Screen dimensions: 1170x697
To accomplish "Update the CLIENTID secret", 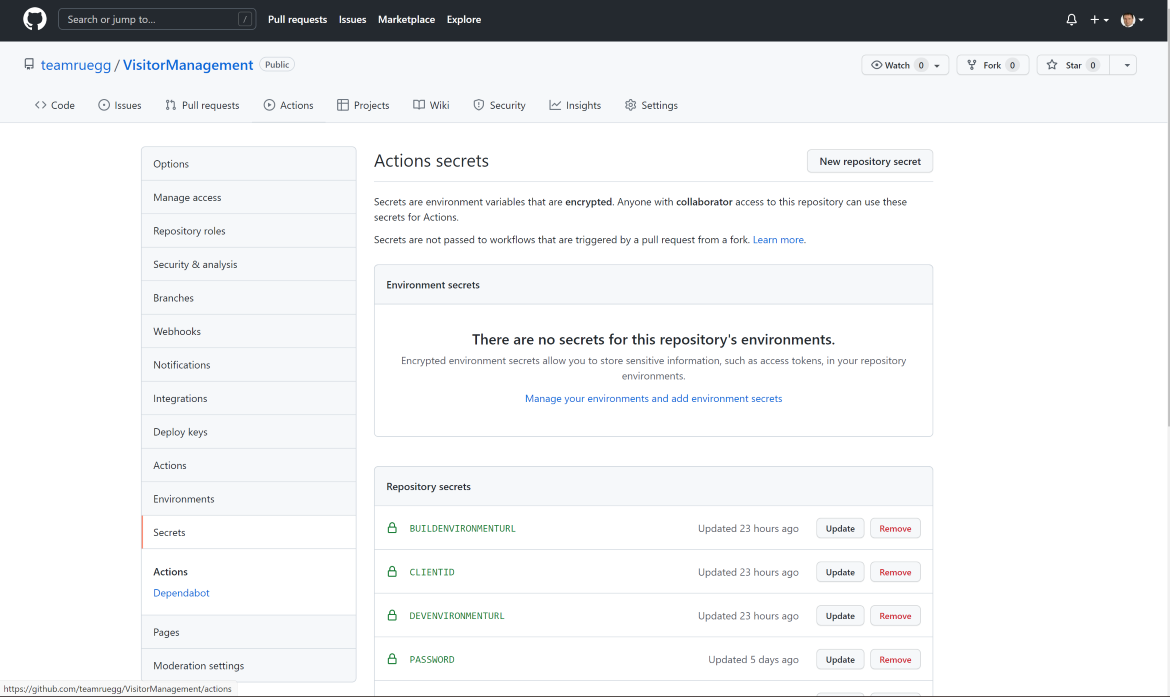I will 840,572.
